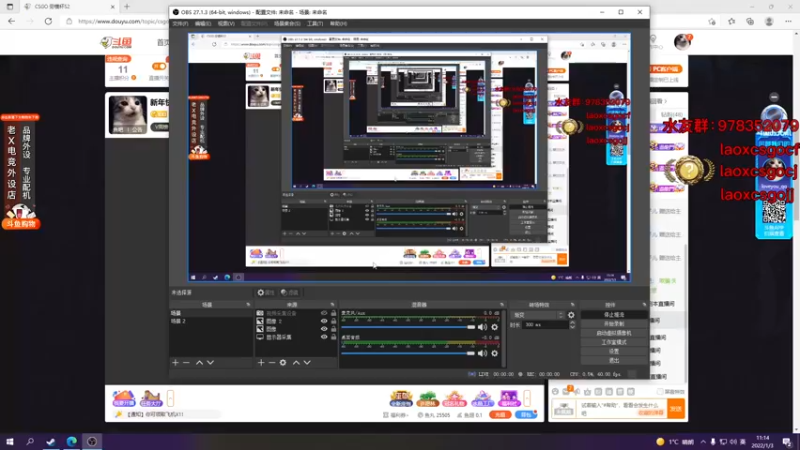Open the Windows Start menu

10,441
